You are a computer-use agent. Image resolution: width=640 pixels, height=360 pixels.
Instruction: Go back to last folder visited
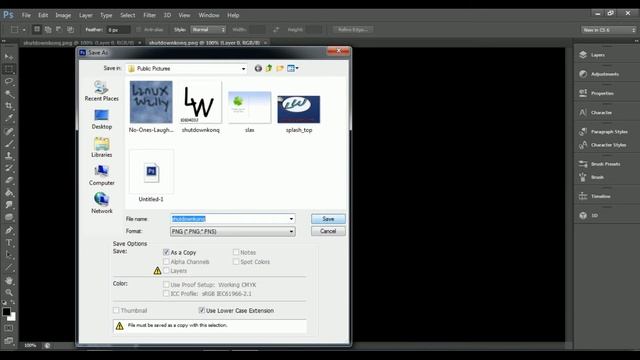258,68
